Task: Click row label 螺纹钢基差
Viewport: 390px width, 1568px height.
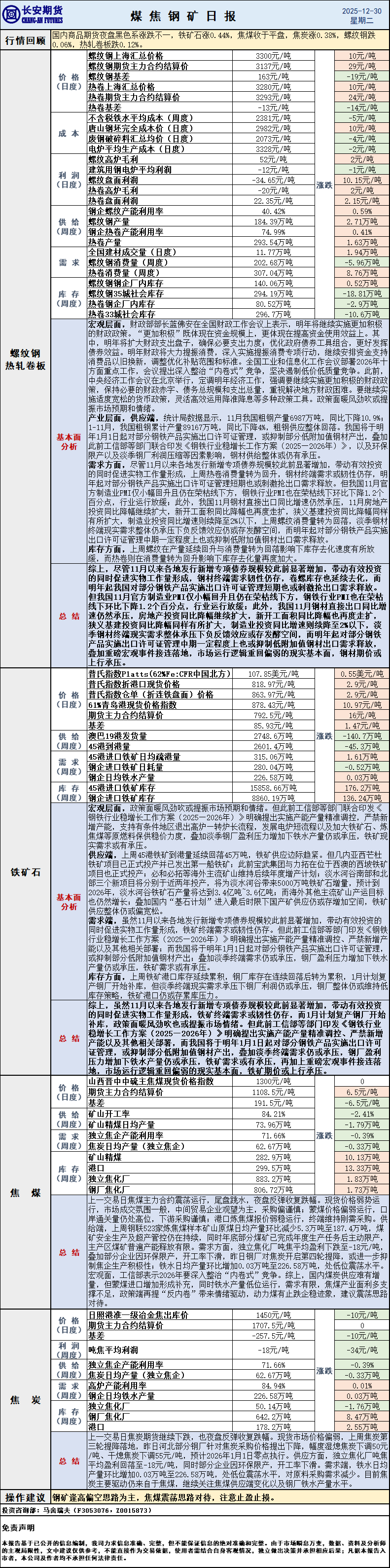Action: coord(109,76)
